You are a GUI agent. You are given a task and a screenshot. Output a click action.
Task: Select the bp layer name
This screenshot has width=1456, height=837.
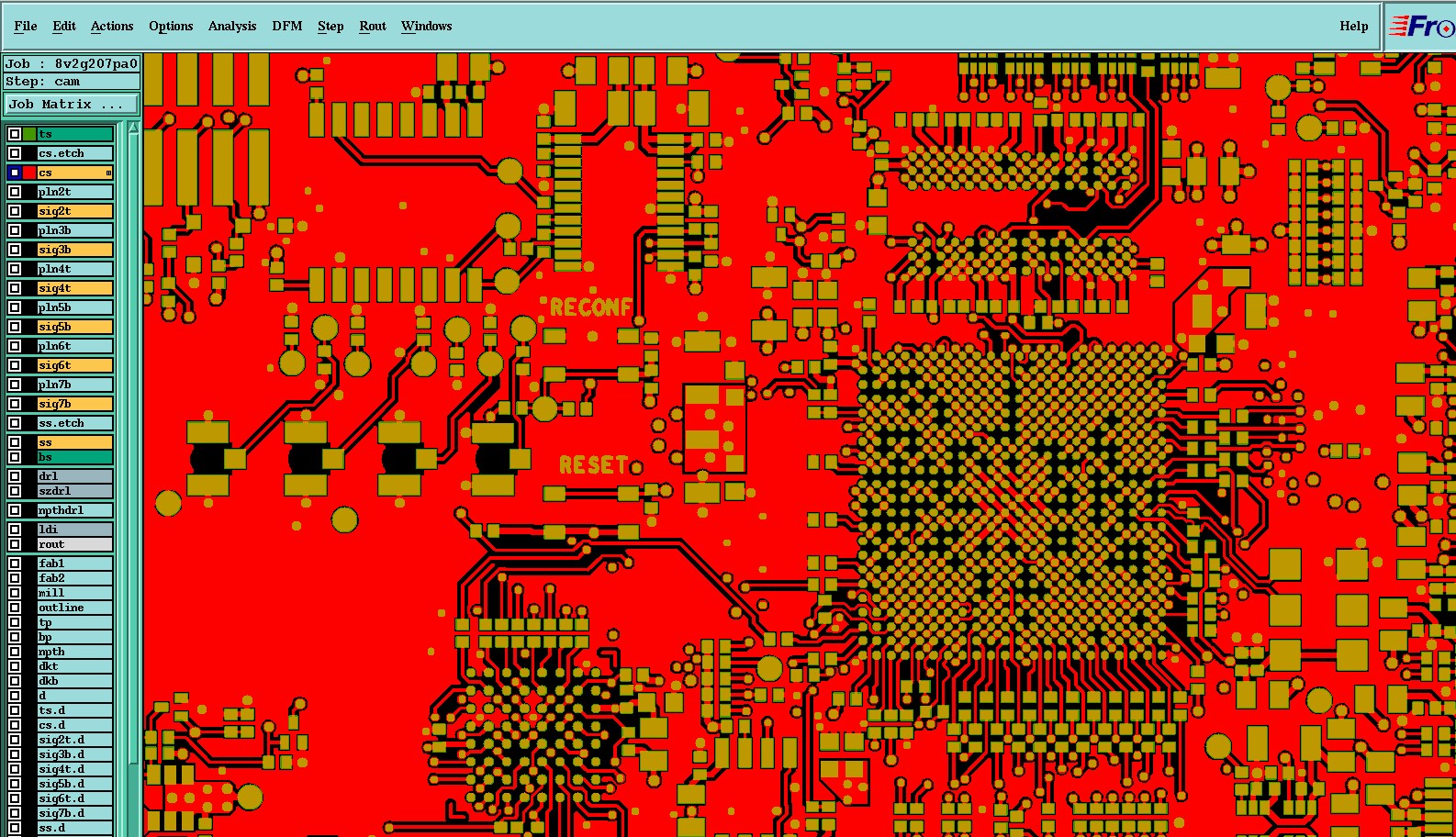(75, 637)
